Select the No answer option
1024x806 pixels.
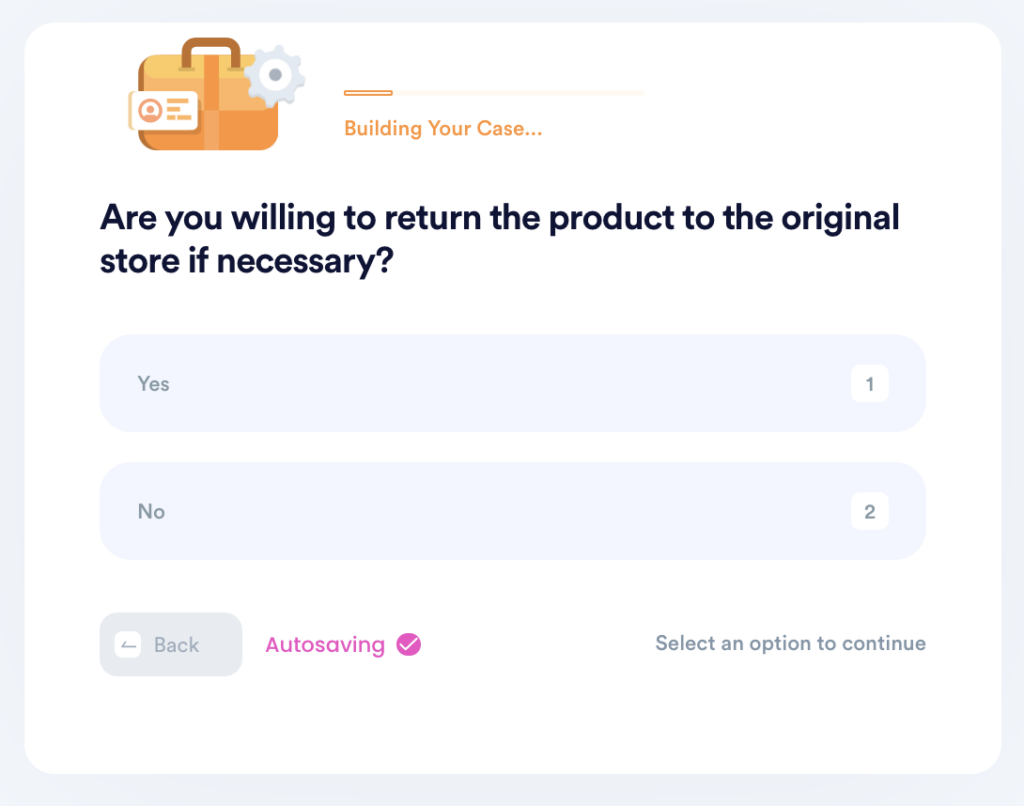(512, 511)
